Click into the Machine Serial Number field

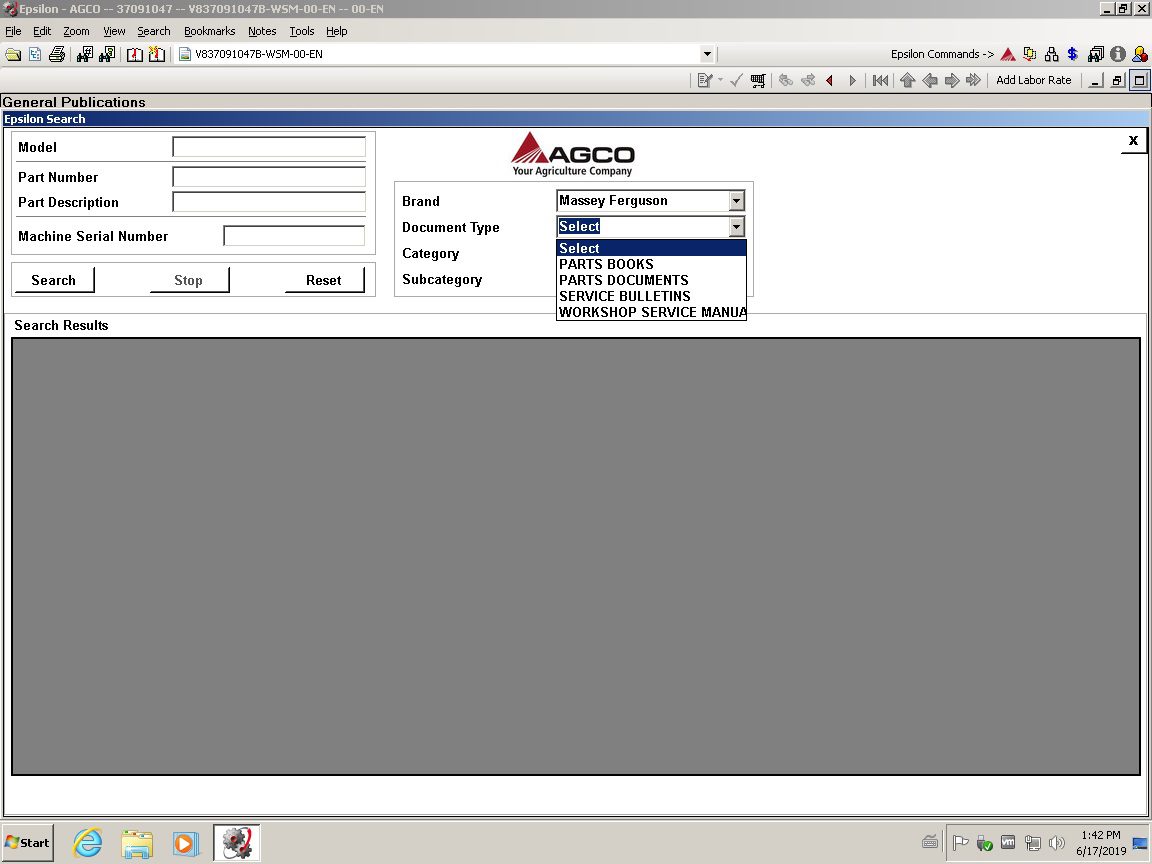tap(294, 236)
